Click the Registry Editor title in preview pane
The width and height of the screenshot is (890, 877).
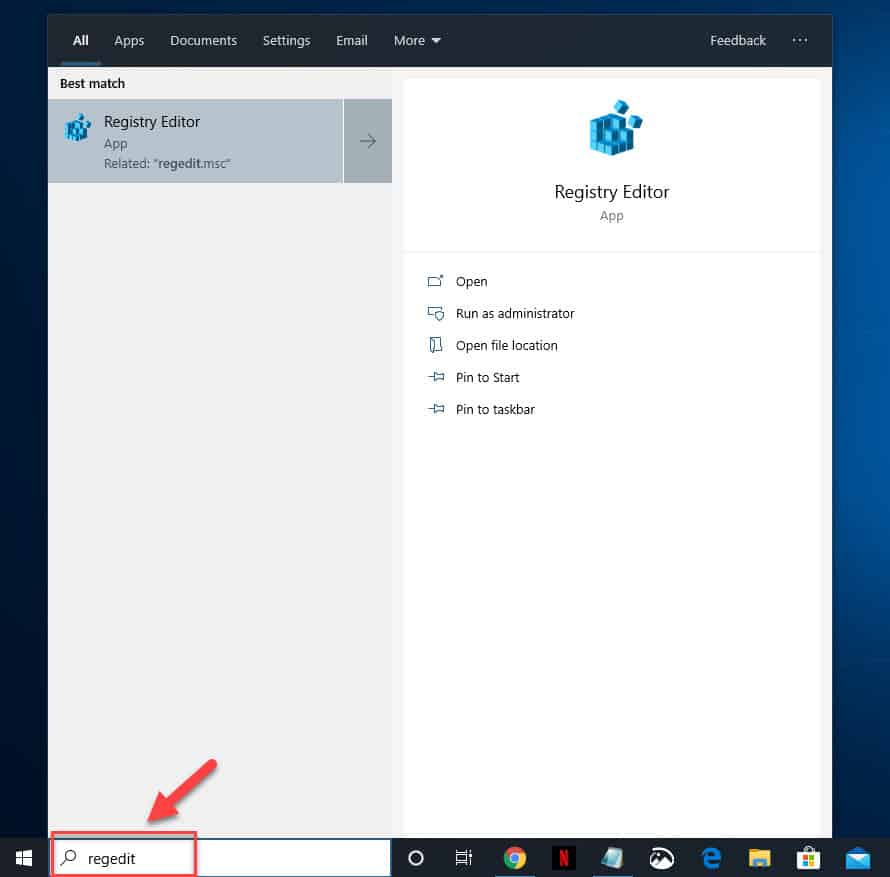tap(611, 192)
